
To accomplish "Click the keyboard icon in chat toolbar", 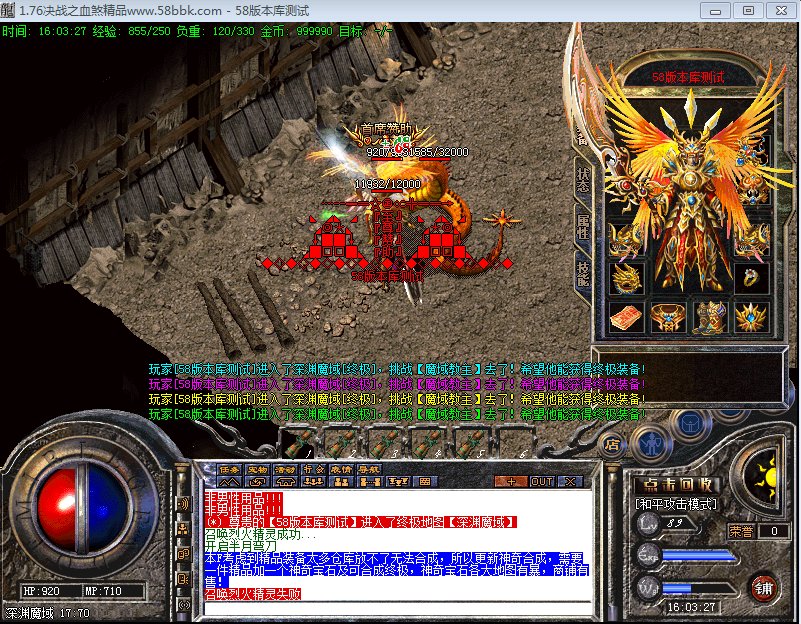I will [425, 482].
